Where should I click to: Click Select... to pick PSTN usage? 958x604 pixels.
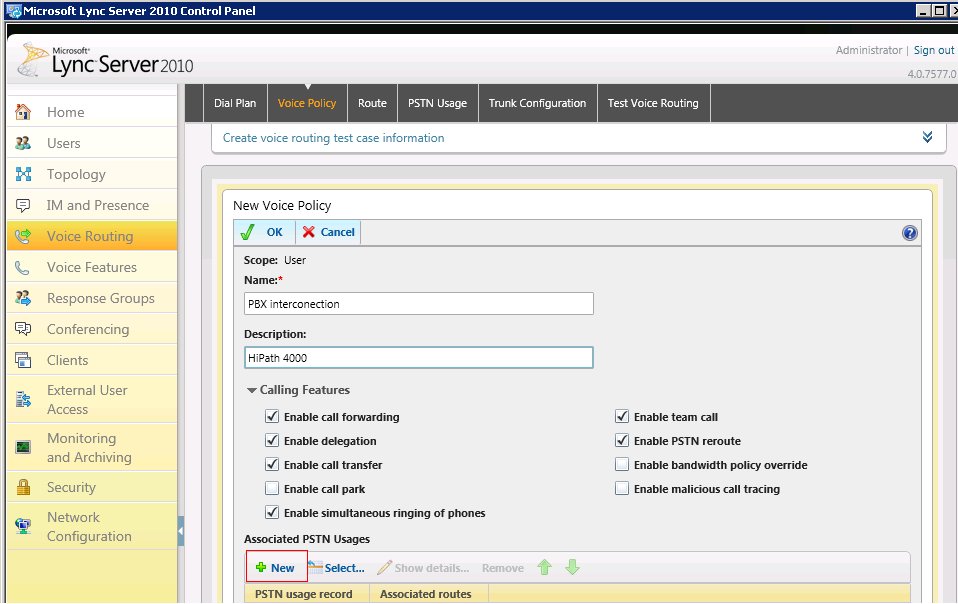[x=337, y=567]
